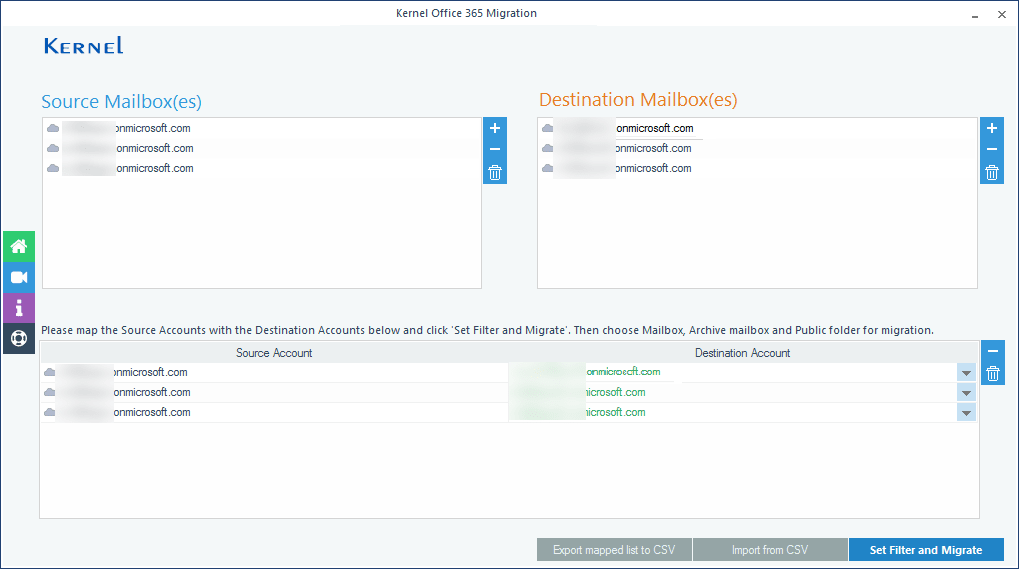The height and width of the screenshot is (569, 1019).
Task: Click Set Filter and Migrate button
Action: [x=926, y=550]
